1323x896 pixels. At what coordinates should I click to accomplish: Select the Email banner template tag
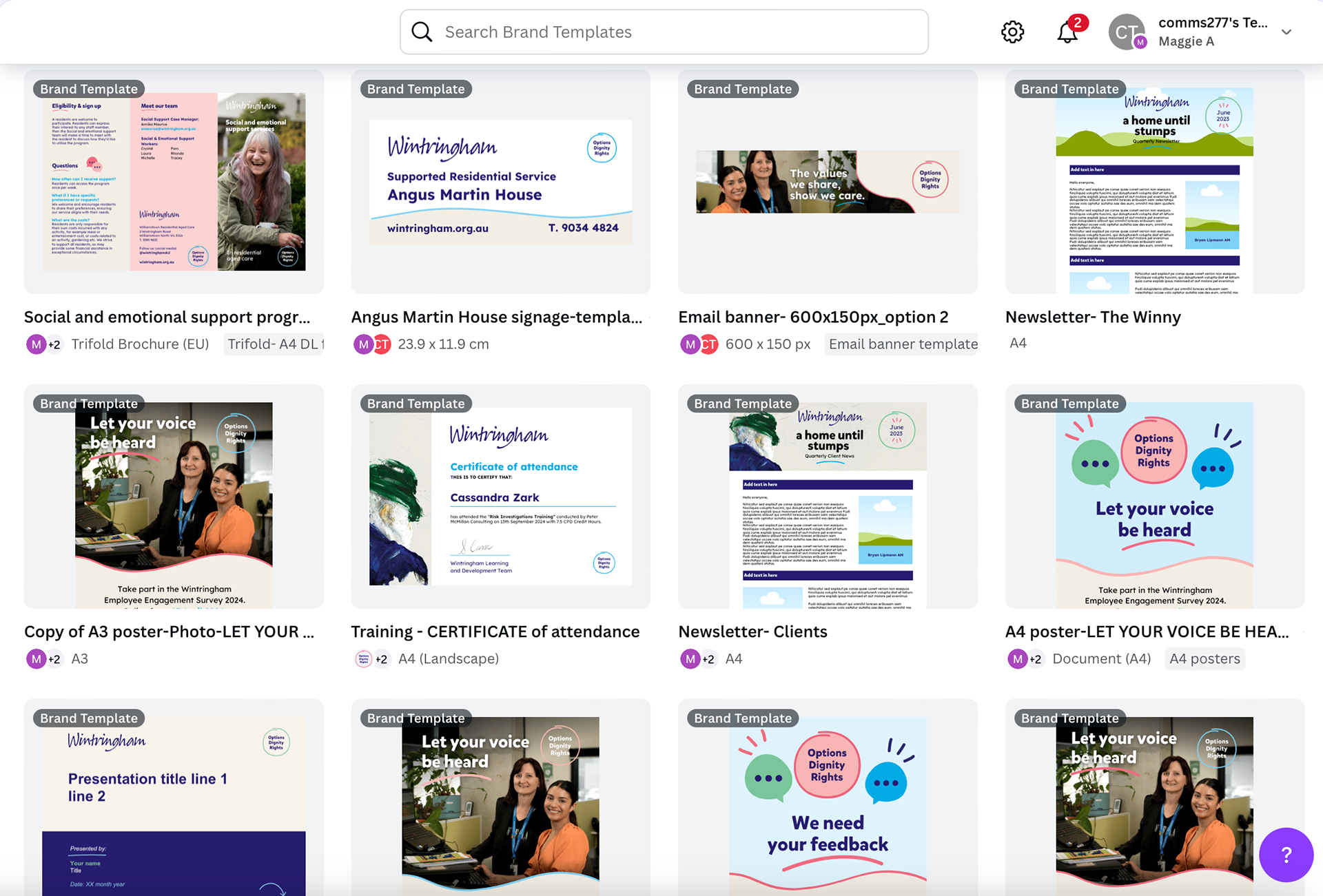coord(903,344)
